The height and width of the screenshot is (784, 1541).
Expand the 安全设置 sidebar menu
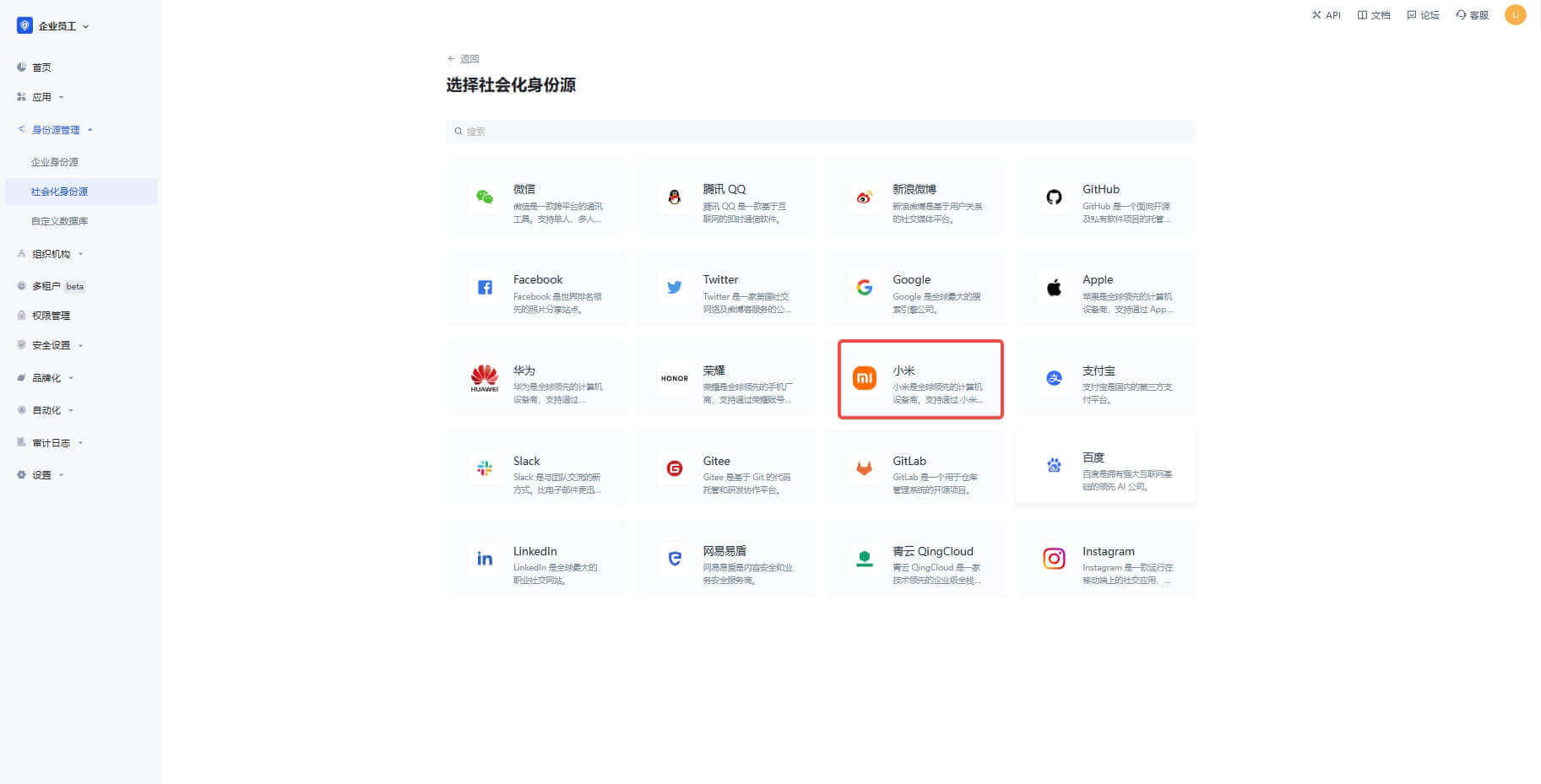click(52, 345)
